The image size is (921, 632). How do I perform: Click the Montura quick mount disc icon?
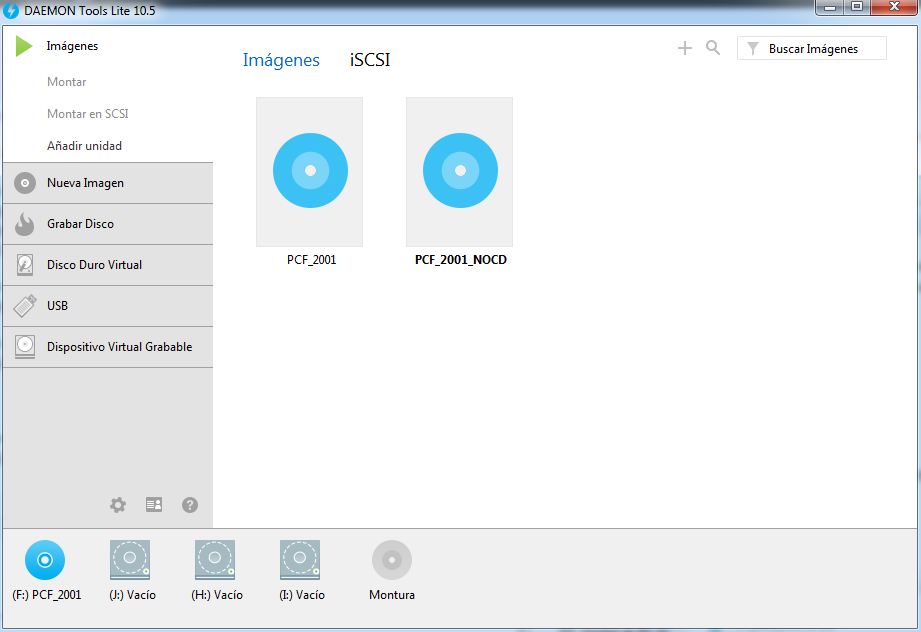392,560
